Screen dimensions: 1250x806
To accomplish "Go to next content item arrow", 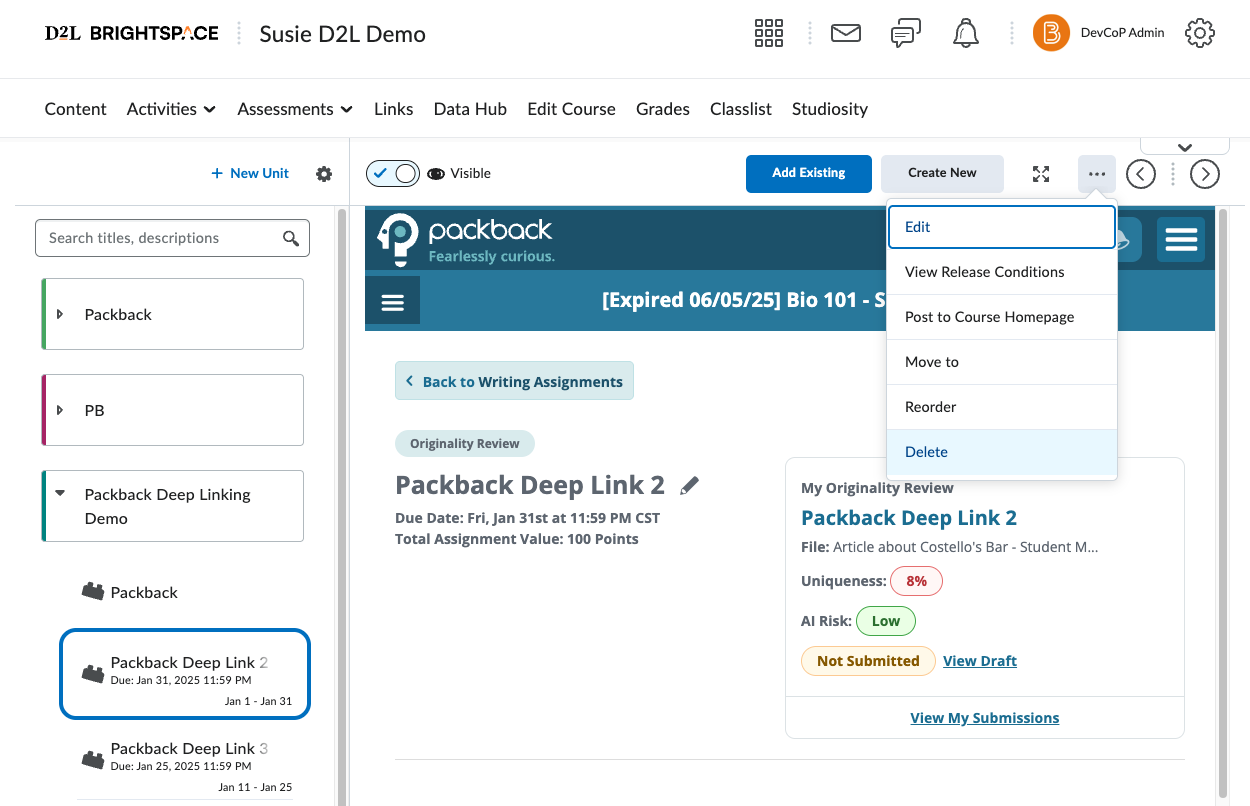I will tap(1205, 174).
